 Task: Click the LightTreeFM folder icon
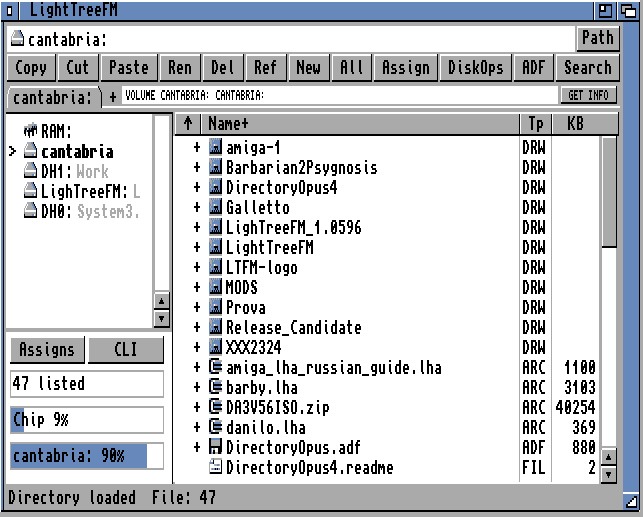[215, 247]
